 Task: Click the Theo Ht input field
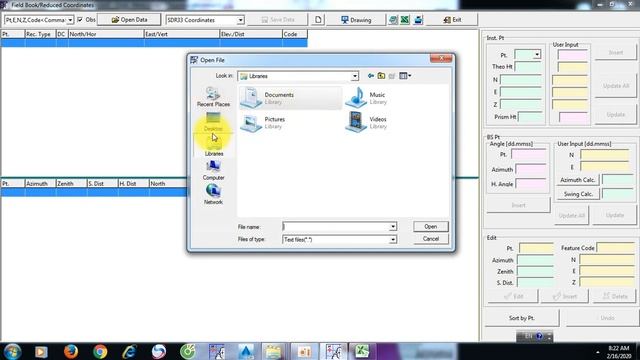point(528,67)
